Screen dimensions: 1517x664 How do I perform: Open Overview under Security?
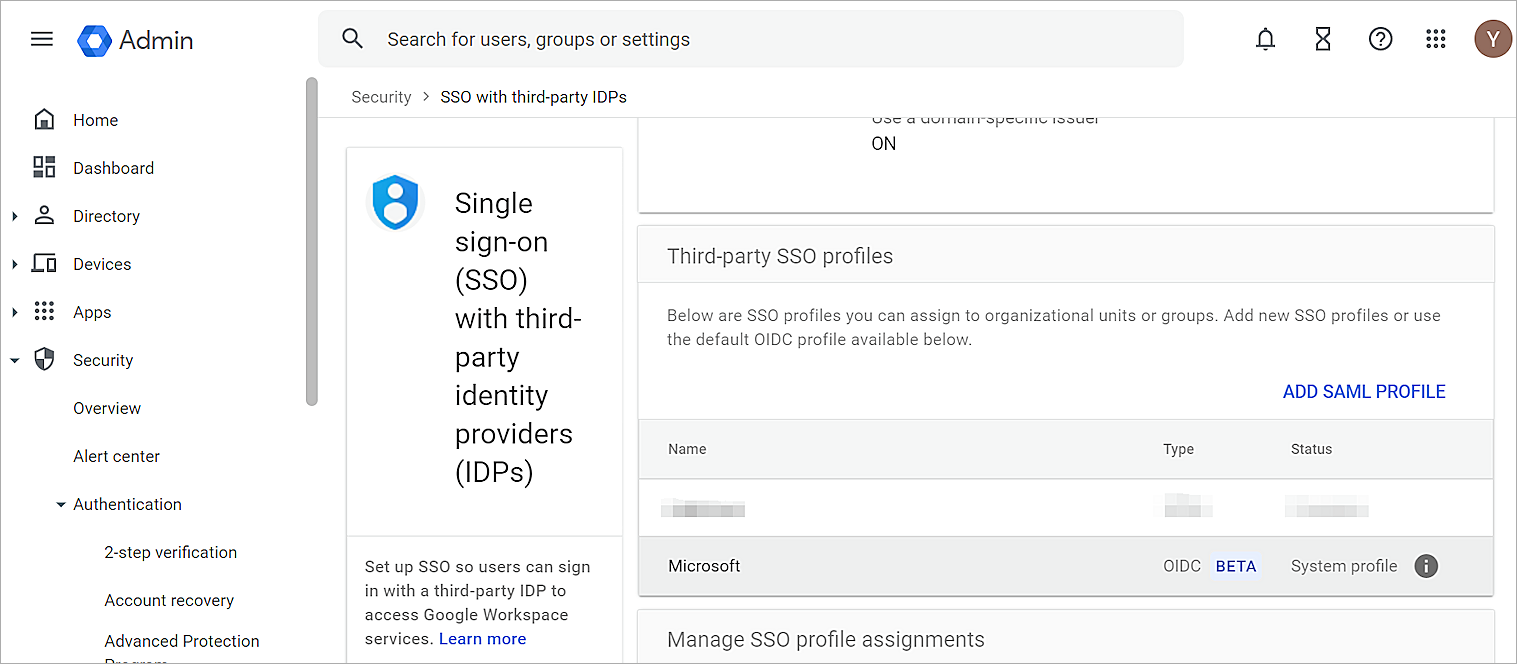tap(106, 408)
